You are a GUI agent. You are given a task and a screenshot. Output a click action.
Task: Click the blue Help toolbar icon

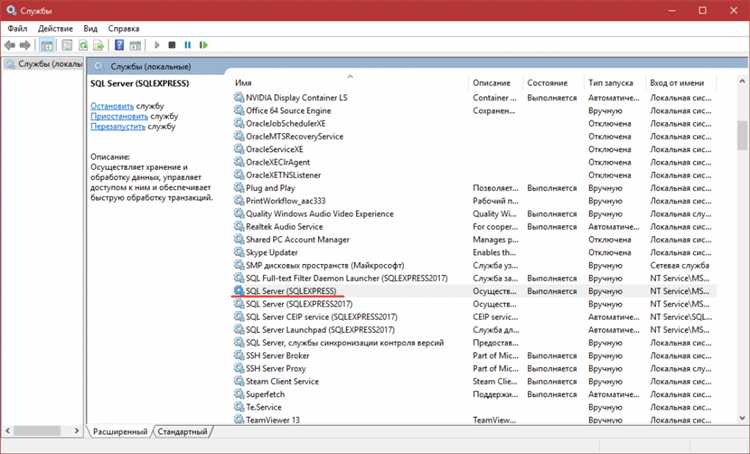120,45
